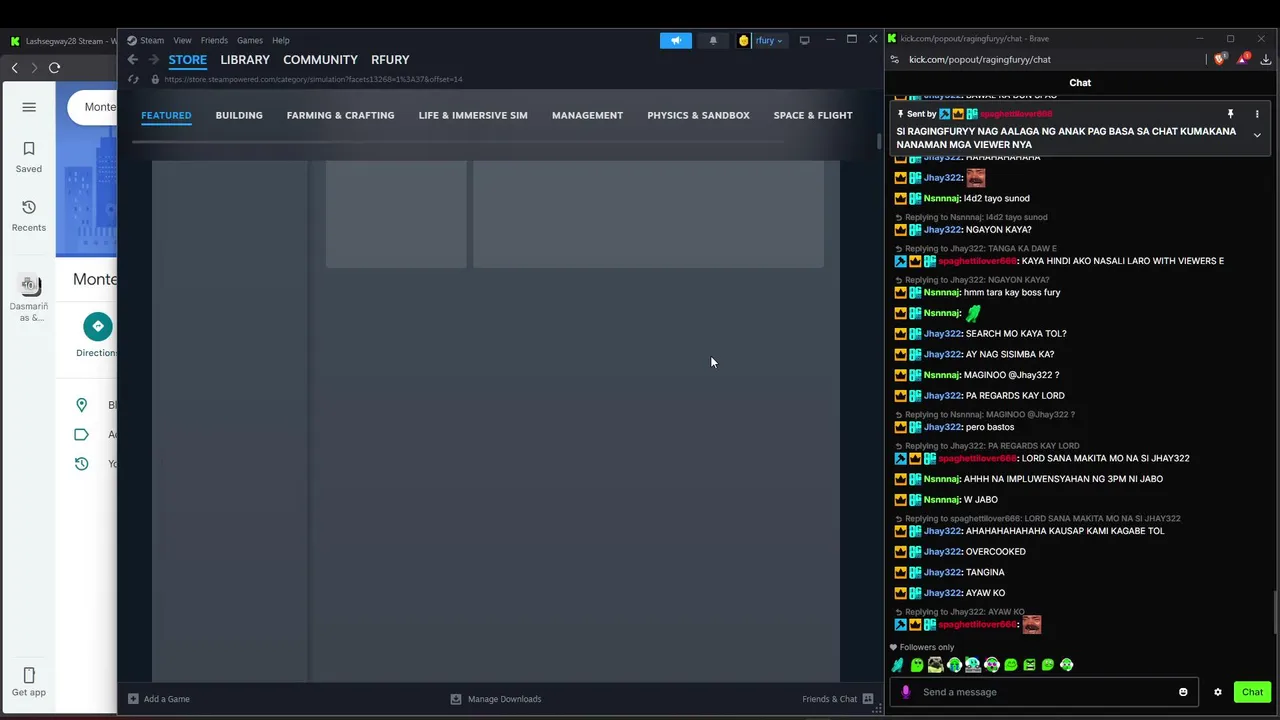Switch to the LIBRARY section
Viewport: 1280px width, 720px height.
pyautogui.click(x=245, y=60)
